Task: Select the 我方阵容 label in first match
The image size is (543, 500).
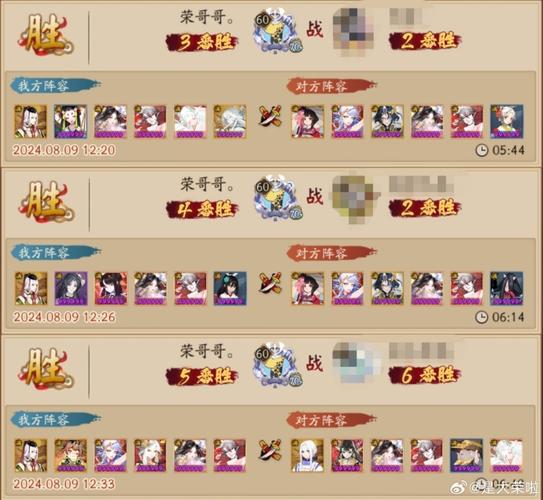Action: (x=55, y=86)
